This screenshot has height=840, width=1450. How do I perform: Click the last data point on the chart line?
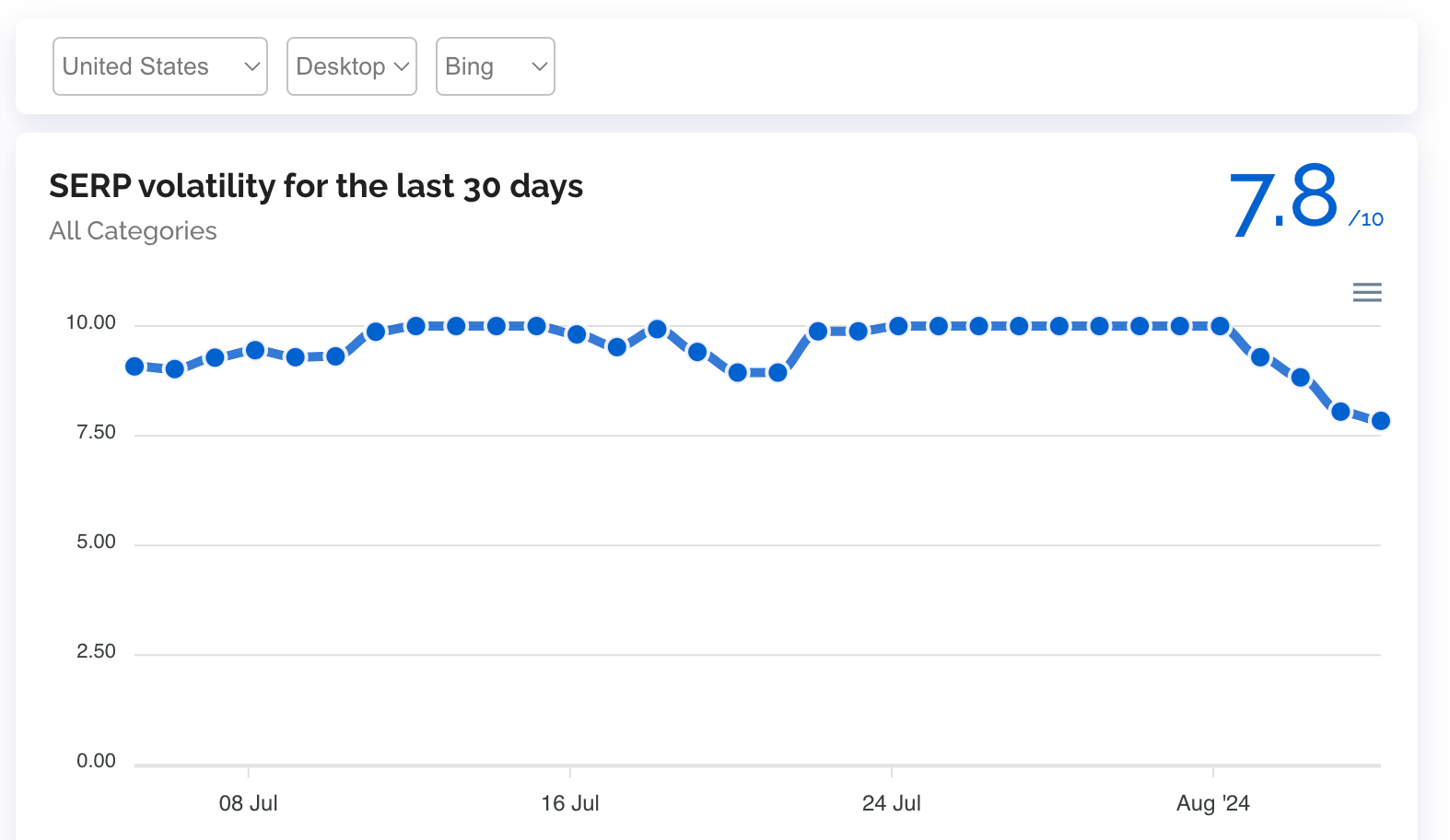click(1380, 420)
